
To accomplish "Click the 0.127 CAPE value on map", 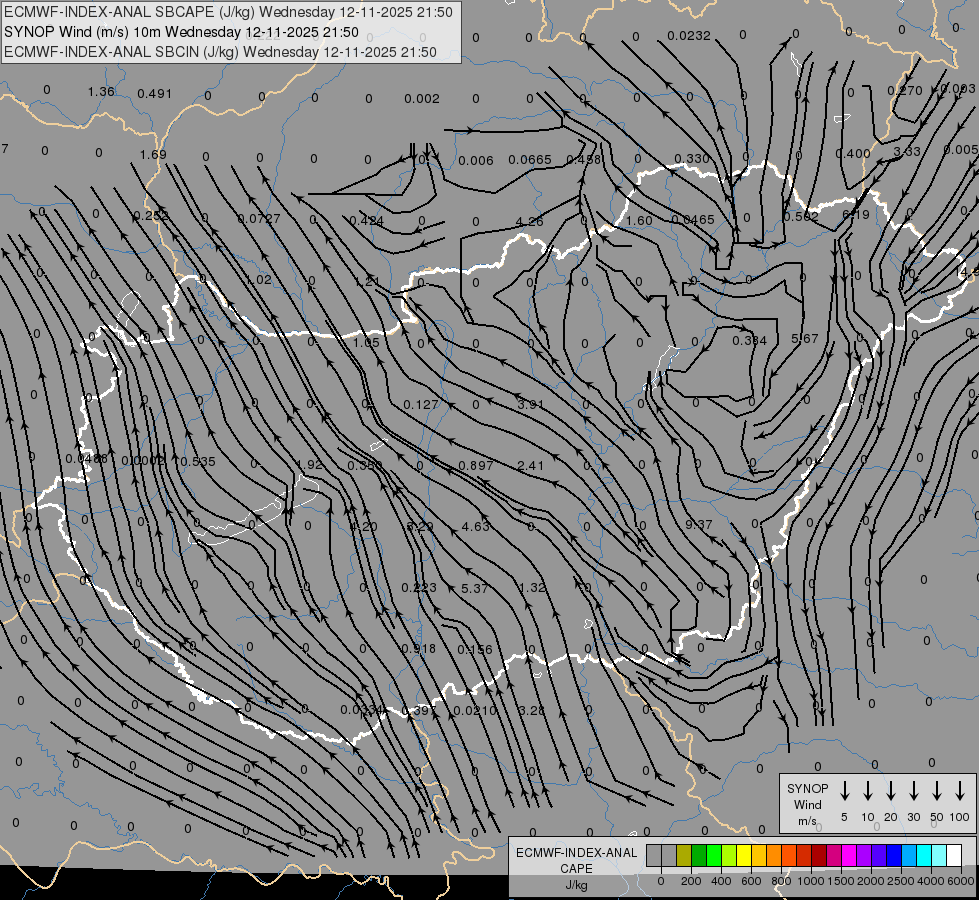I will tap(421, 405).
